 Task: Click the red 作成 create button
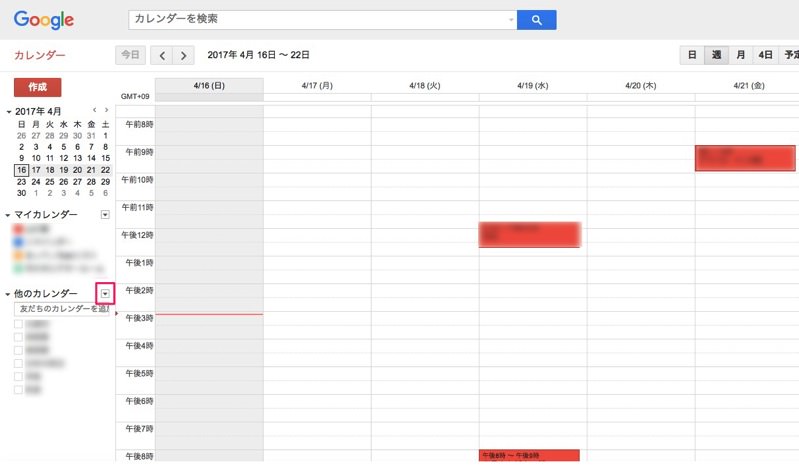click(38, 87)
